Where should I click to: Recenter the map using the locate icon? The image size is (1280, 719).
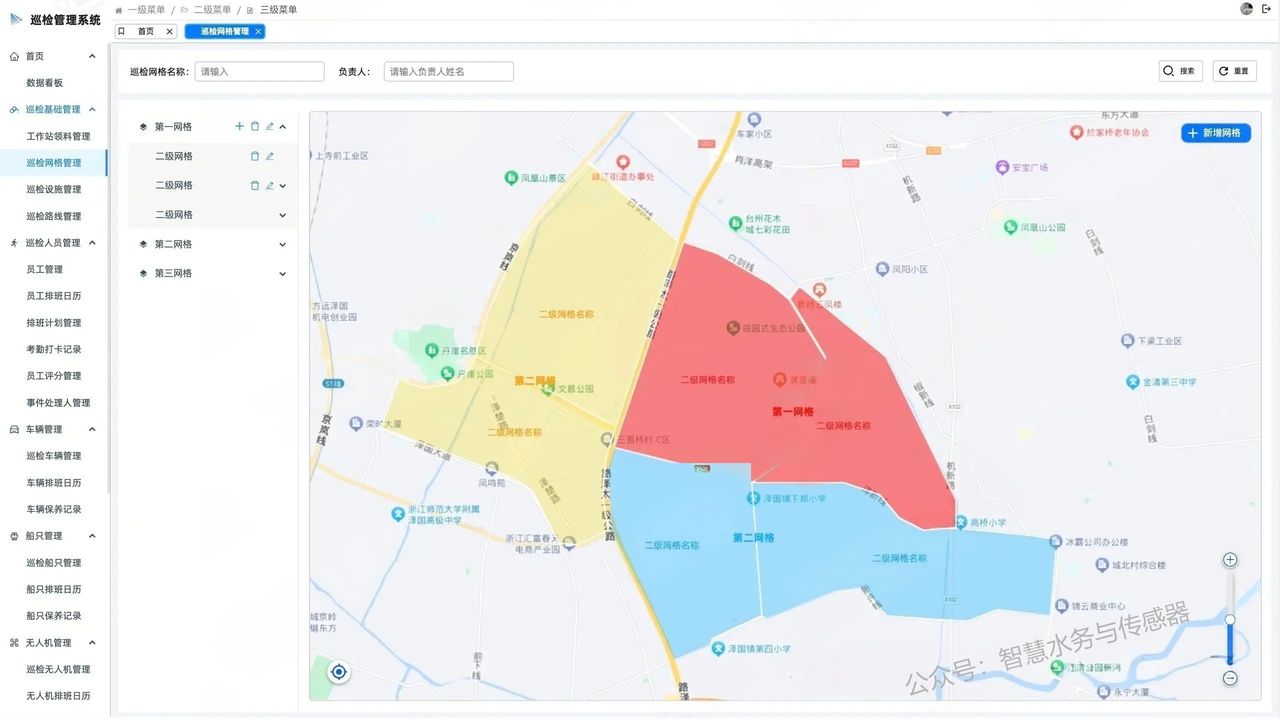tap(339, 672)
